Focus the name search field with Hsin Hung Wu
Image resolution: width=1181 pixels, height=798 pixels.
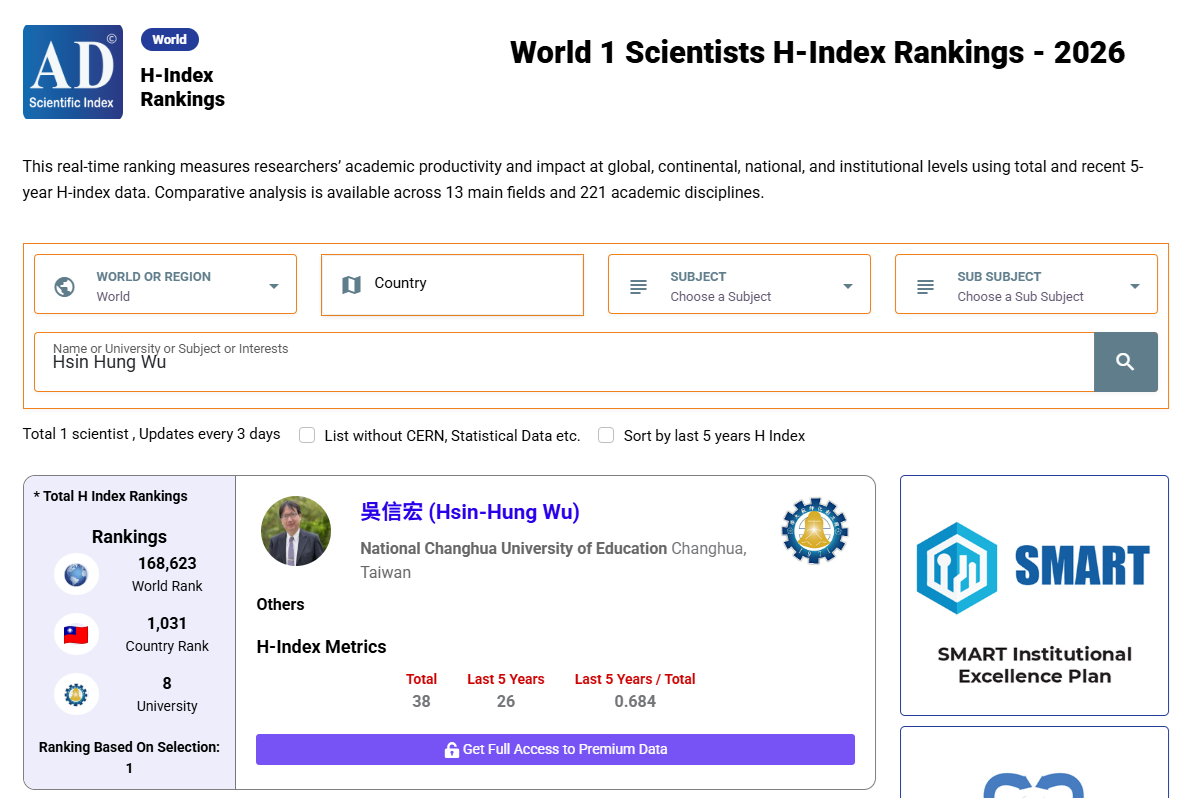(564, 362)
